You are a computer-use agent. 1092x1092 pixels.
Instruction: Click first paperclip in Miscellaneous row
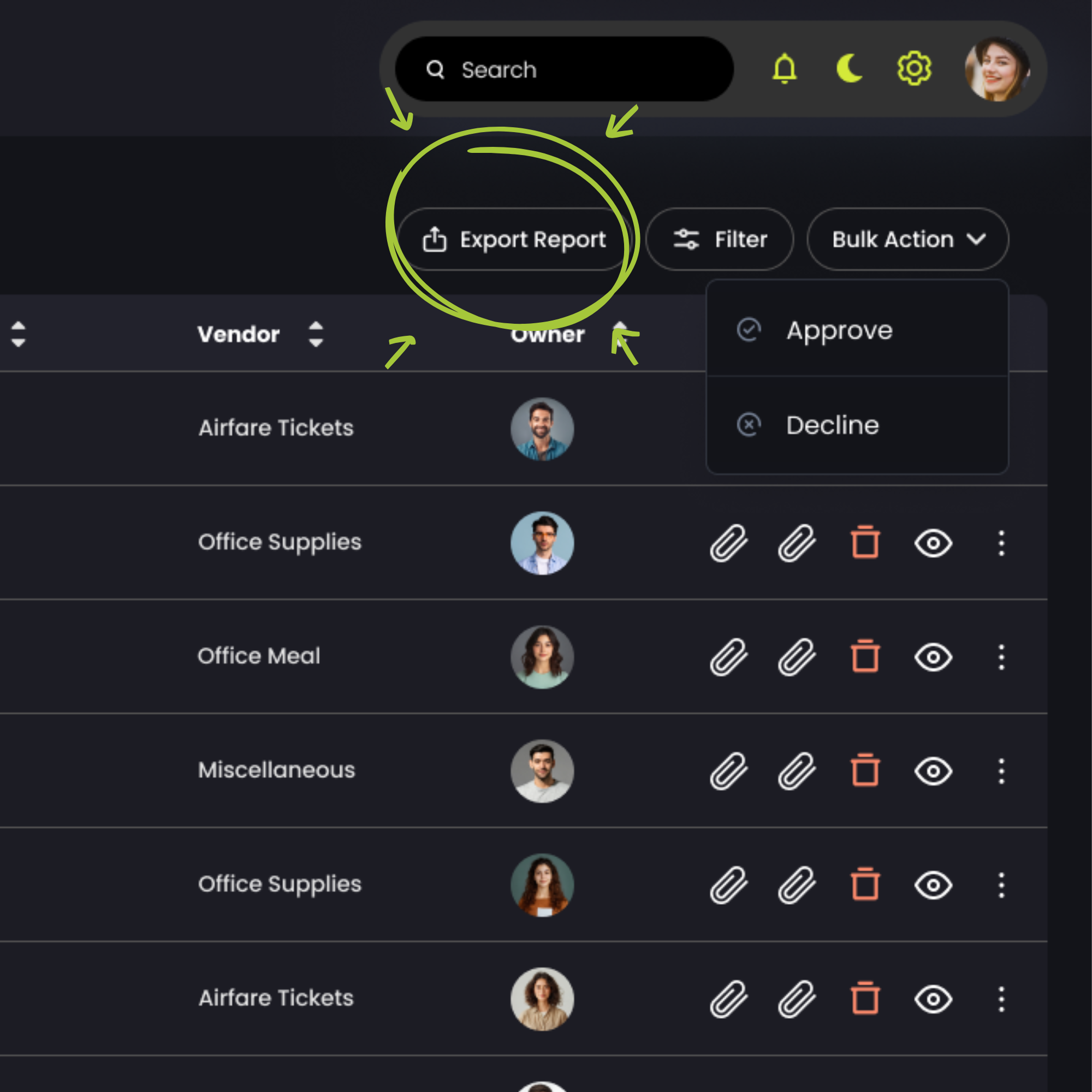[x=728, y=771]
